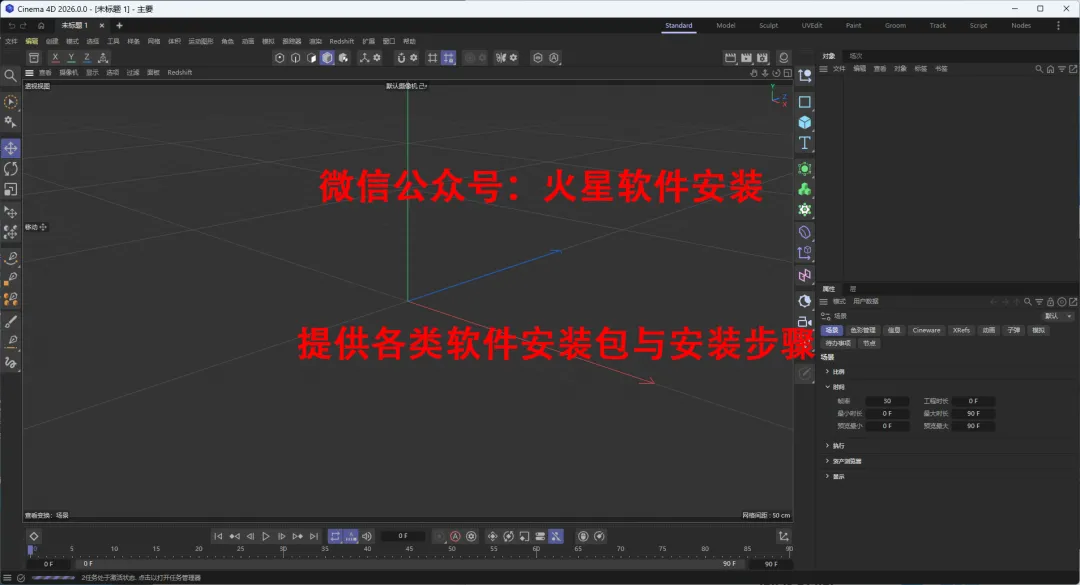Image resolution: width=1080 pixels, height=585 pixels.
Task: Select the Scale tool in left toolbar
Action: coord(10,189)
